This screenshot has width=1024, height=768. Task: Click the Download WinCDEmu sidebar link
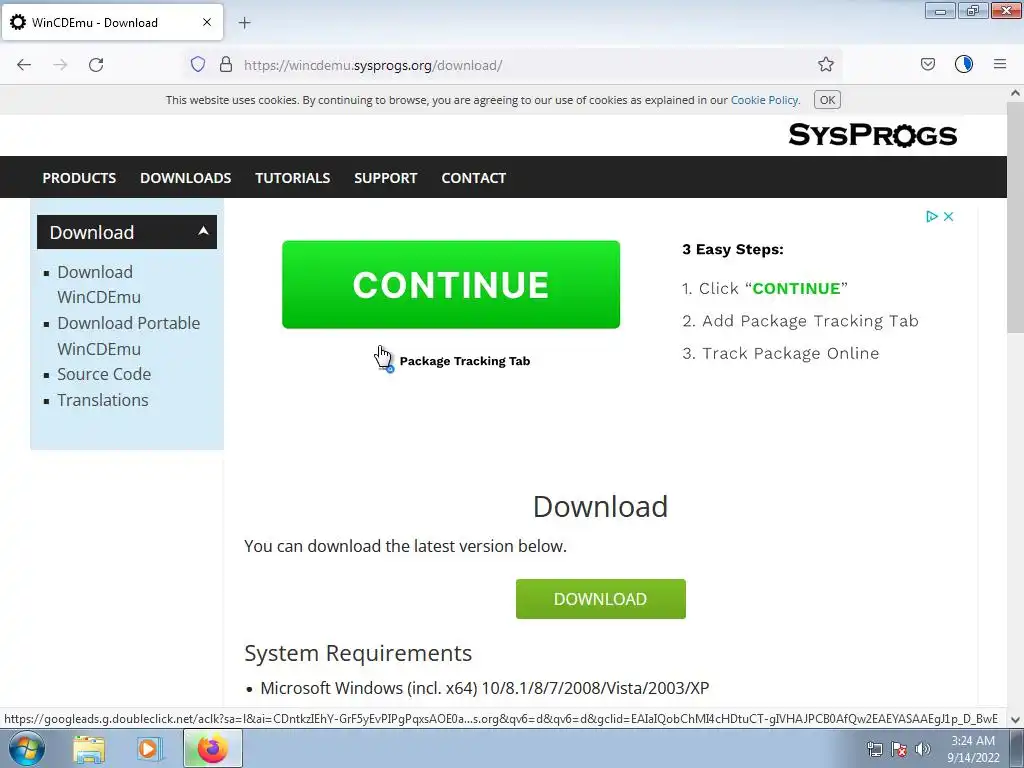pos(99,284)
